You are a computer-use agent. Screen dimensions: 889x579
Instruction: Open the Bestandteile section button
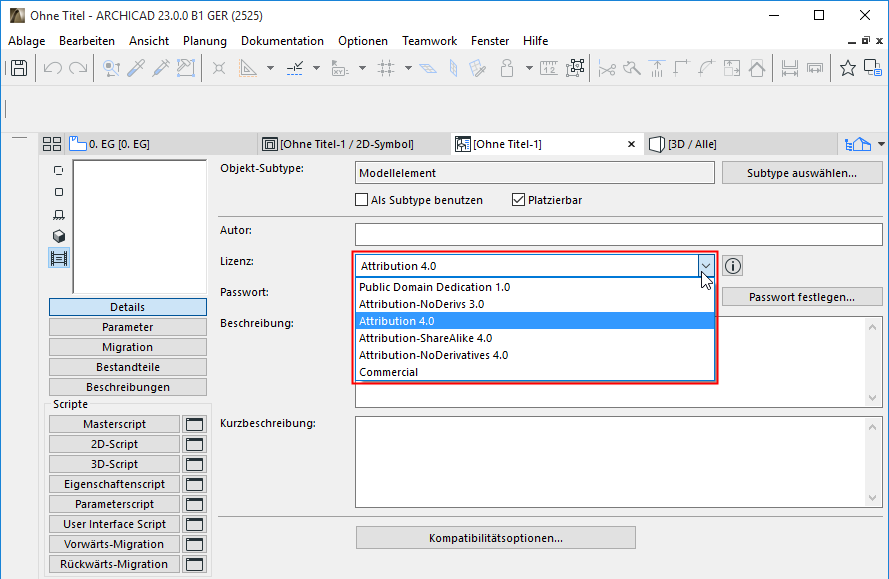[128, 367]
